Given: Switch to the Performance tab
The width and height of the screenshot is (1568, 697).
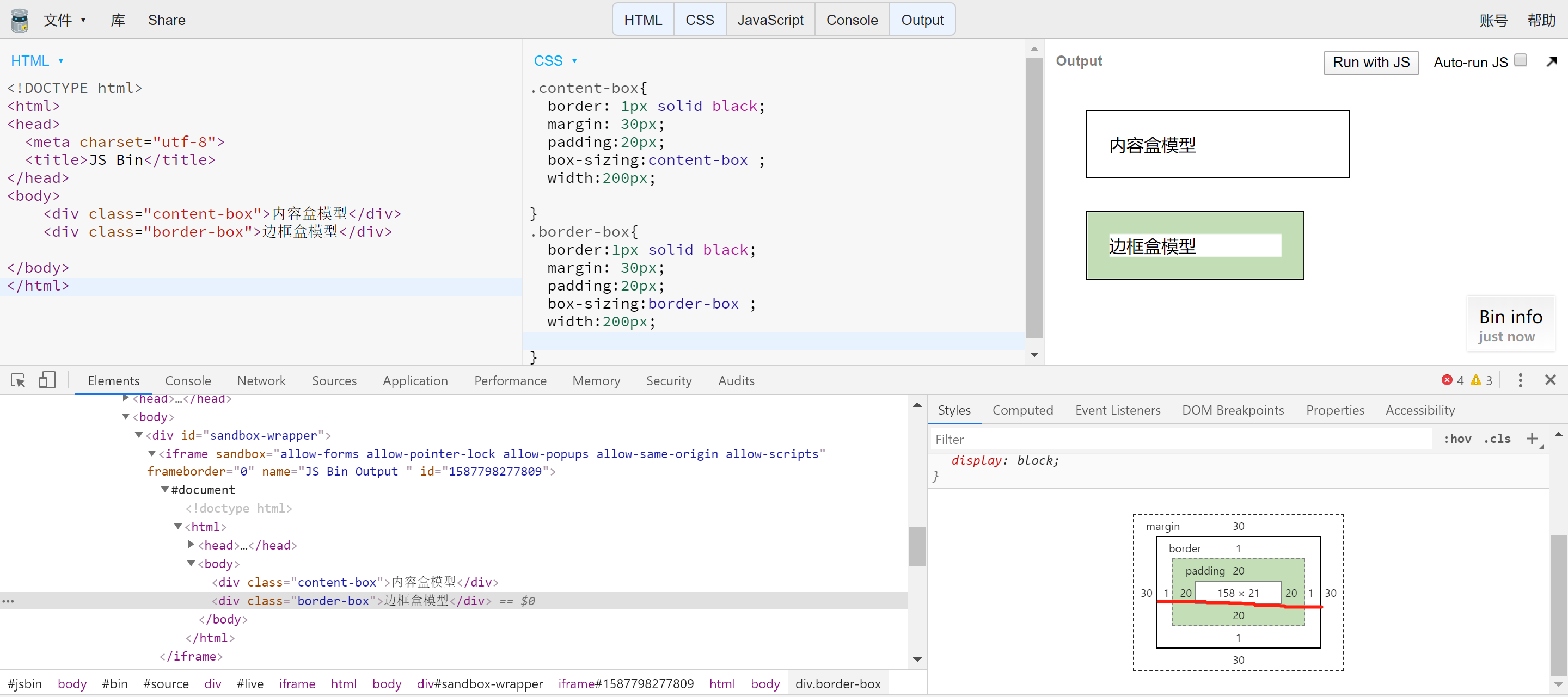Looking at the screenshot, I should (510, 380).
